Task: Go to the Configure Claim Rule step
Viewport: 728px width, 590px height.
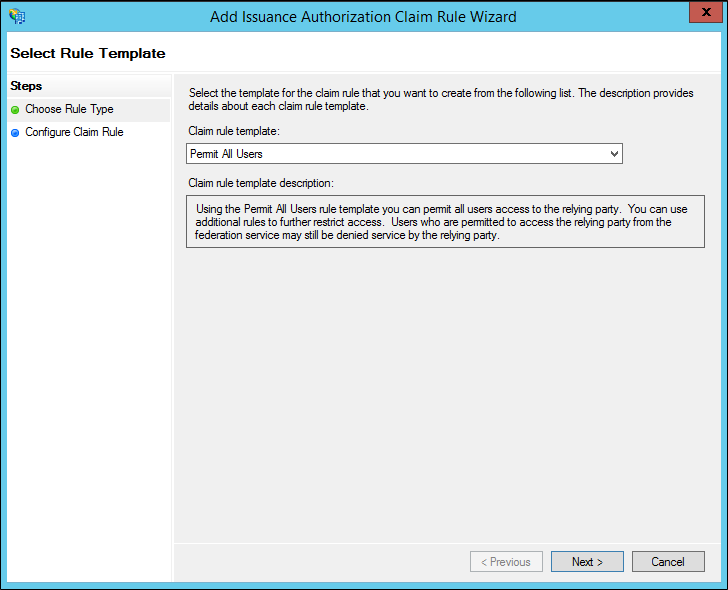Action: [74, 132]
